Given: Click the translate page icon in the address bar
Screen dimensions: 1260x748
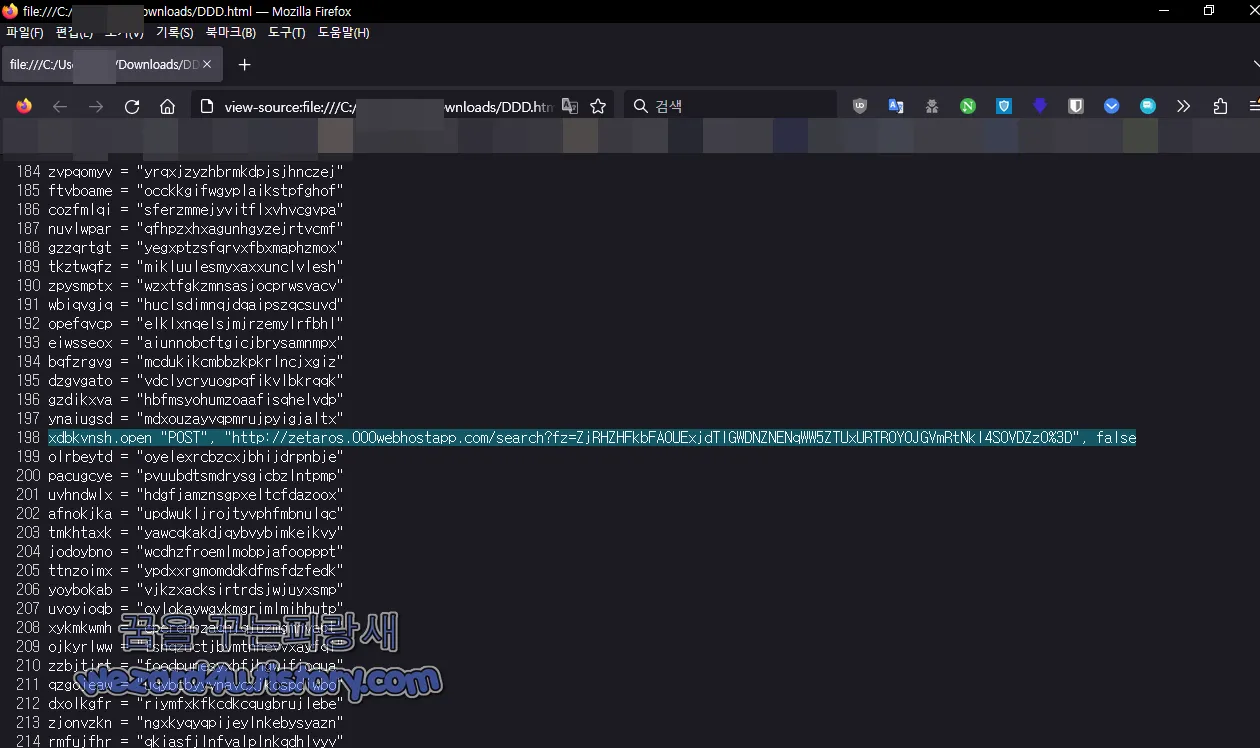Looking at the screenshot, I should (x=570, y=106).
